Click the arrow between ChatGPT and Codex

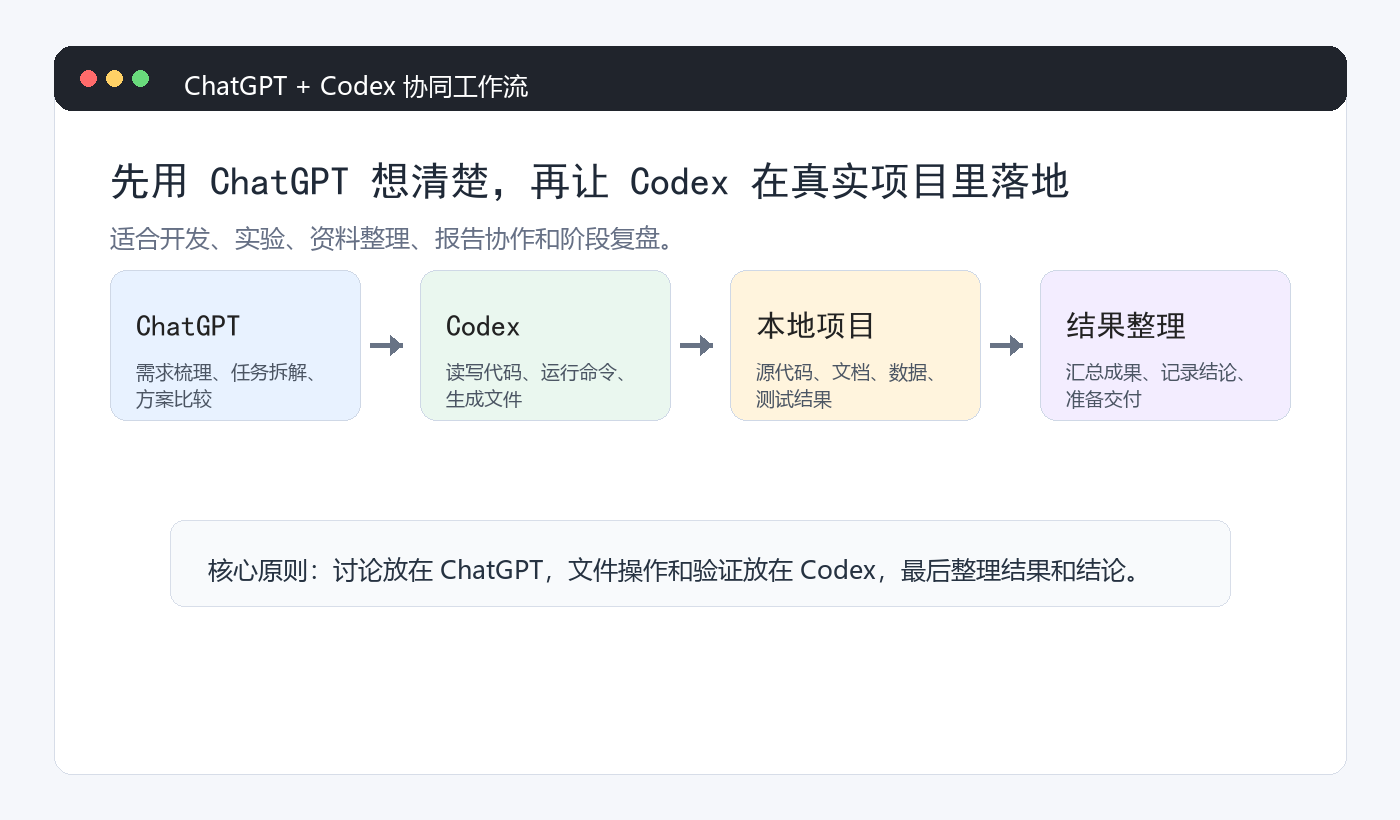pos(387,345)
